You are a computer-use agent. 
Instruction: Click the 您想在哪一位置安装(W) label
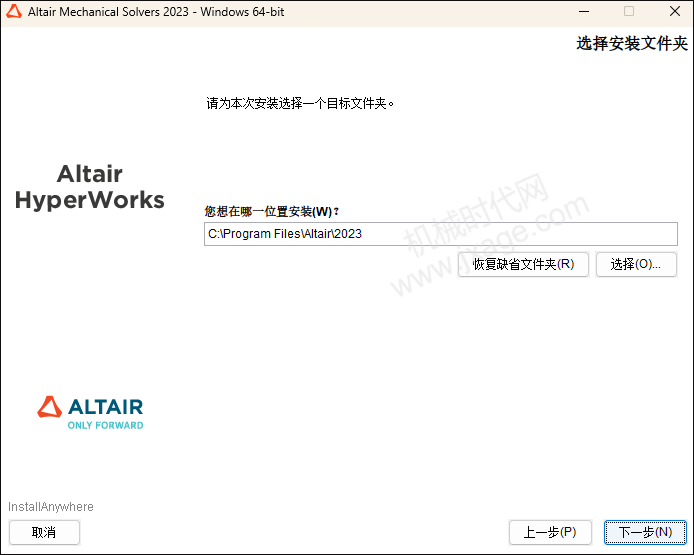click(271, 212)
